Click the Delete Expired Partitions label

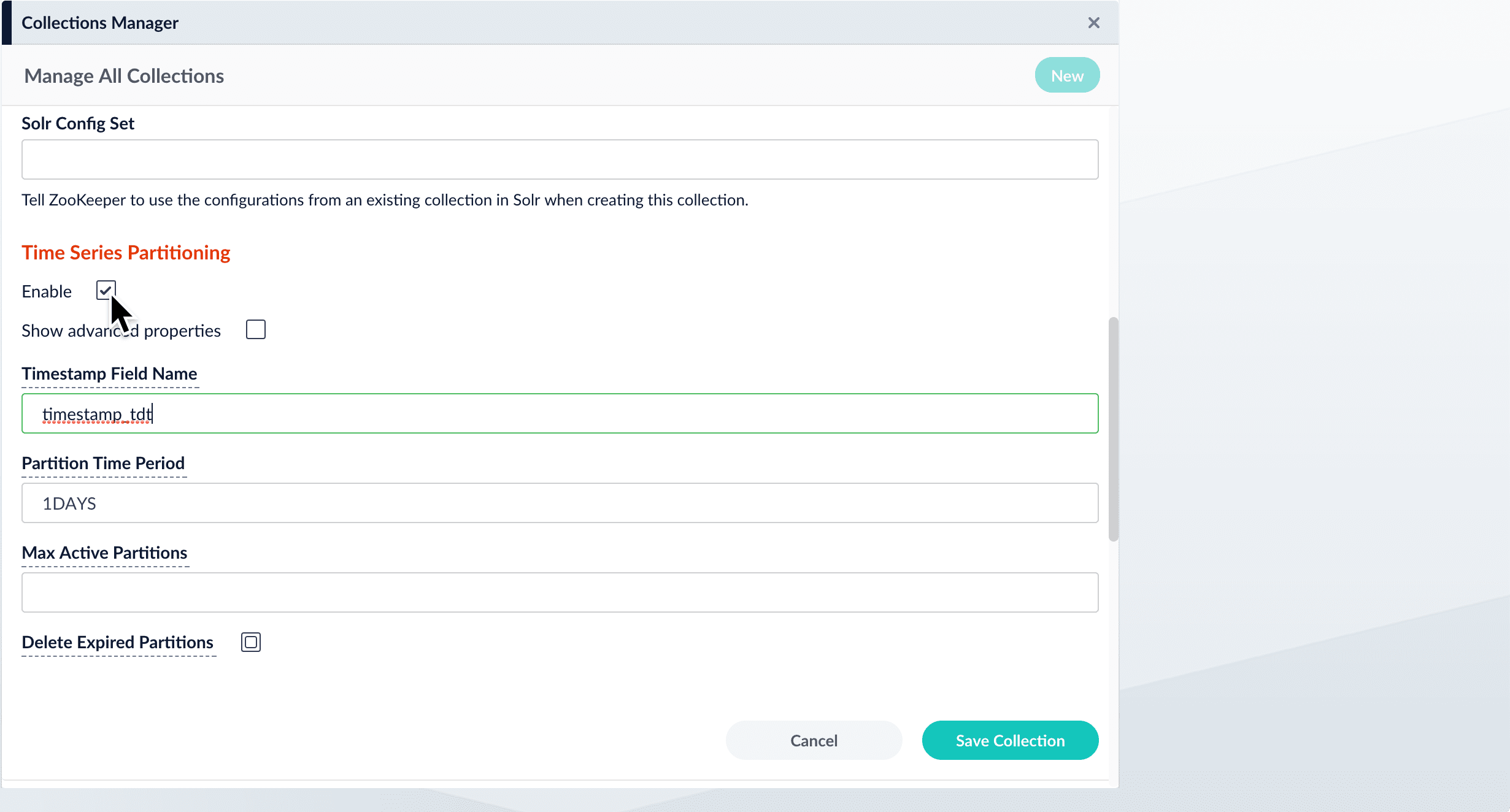(117, 642)
